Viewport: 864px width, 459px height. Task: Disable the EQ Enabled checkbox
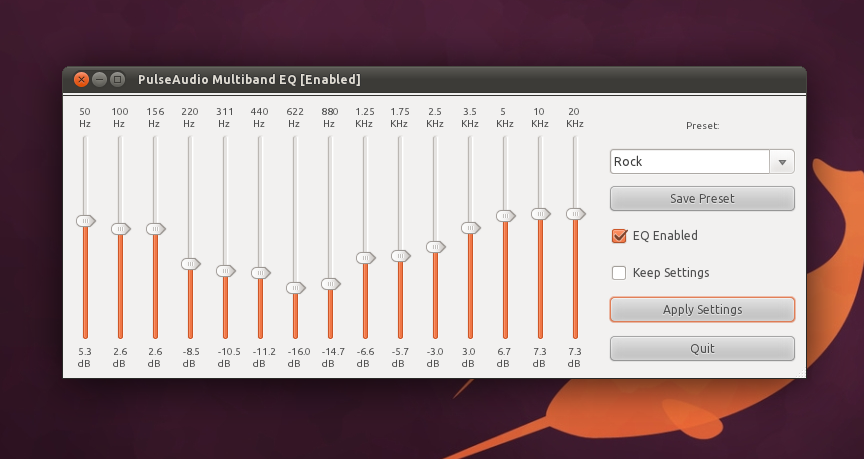619,236
